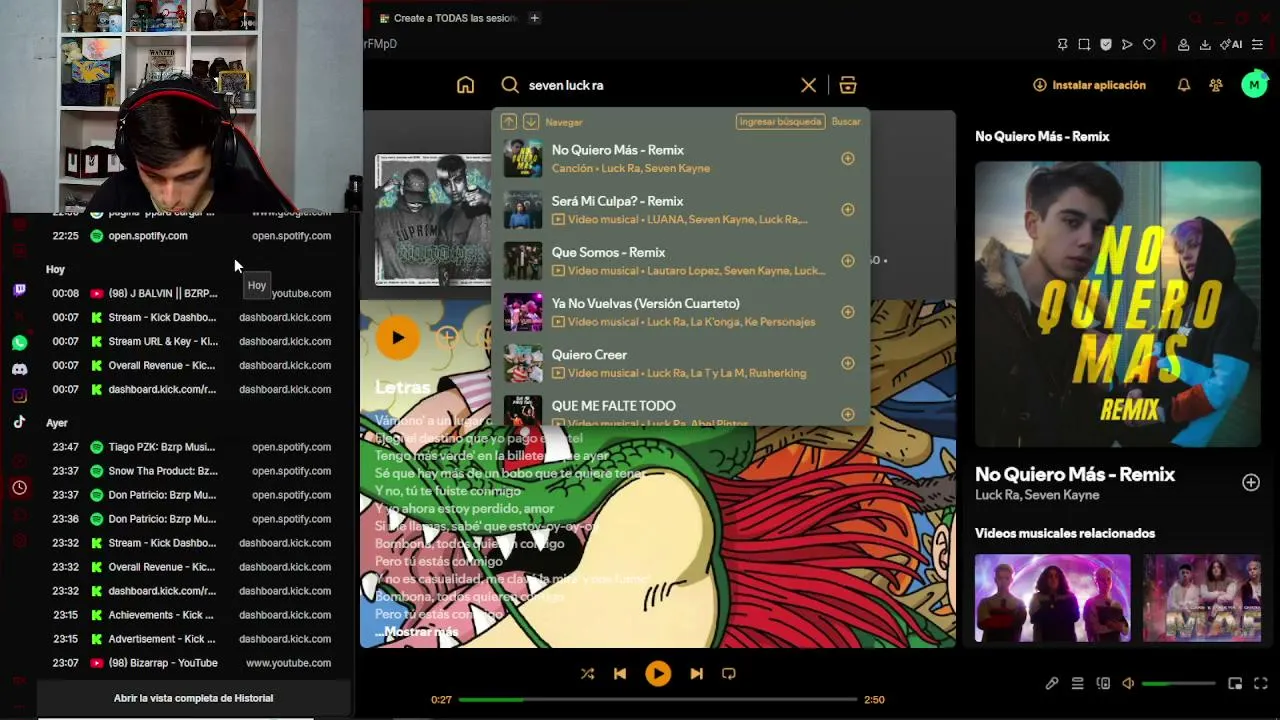
Task: Click the Buscar button in search dropdown
Action: [846, 122]
